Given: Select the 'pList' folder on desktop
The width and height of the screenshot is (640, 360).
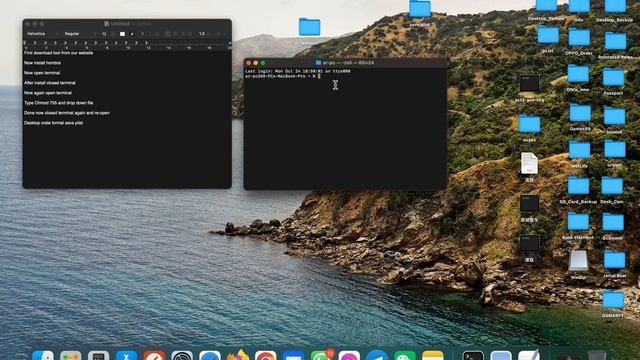Looking at the screenshot, I should [548, 36].
